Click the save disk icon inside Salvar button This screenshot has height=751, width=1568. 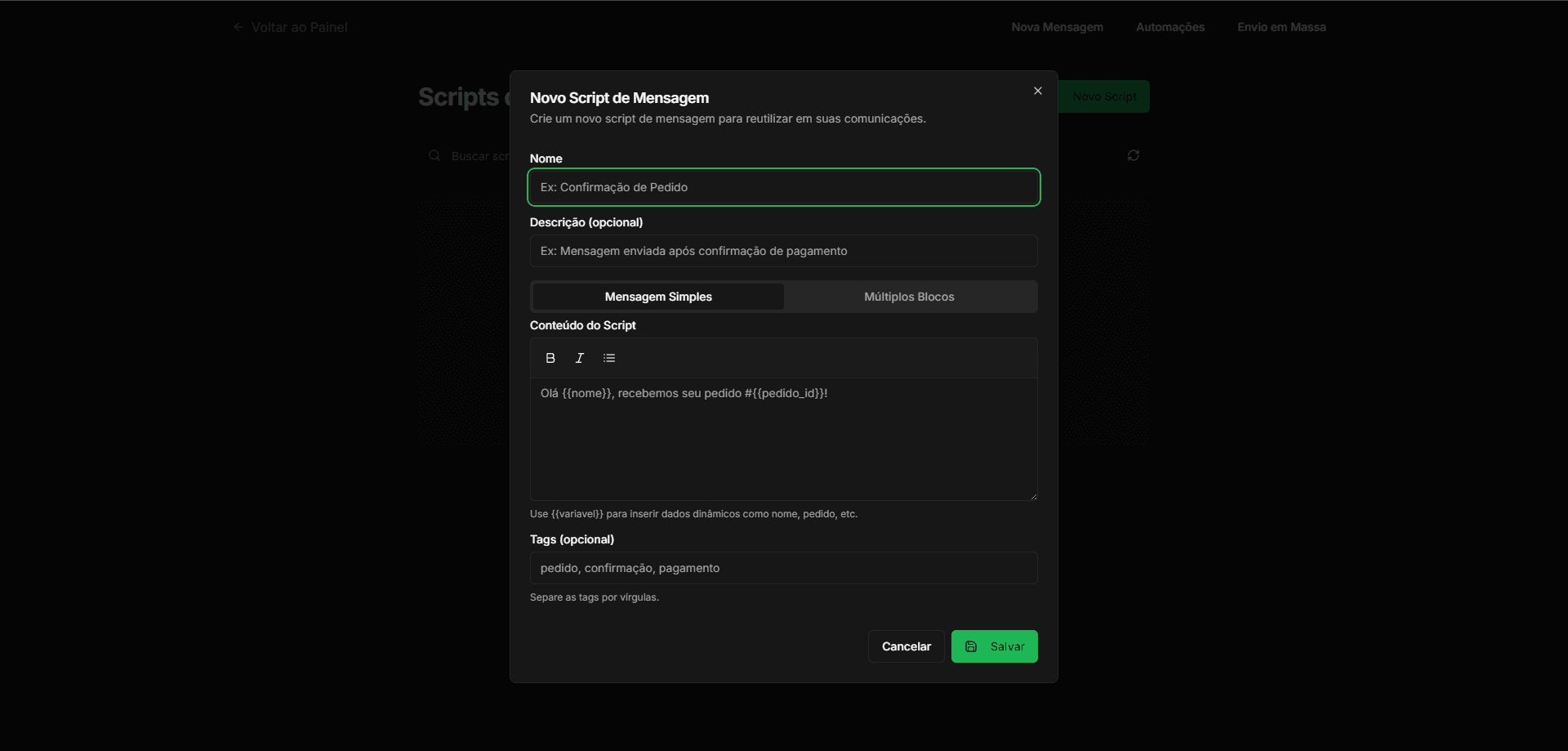pyautogui.click(x=971, y=646)
